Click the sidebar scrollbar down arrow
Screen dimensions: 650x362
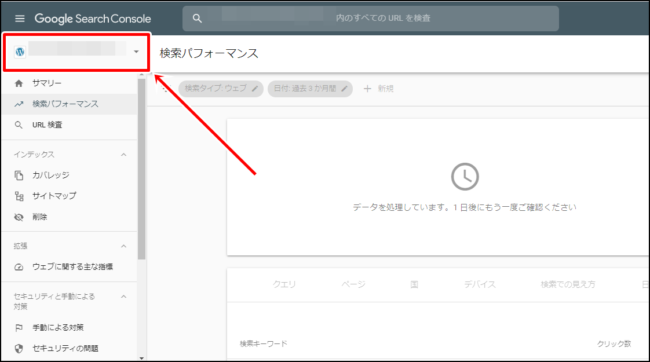click(x=141, y=358)
